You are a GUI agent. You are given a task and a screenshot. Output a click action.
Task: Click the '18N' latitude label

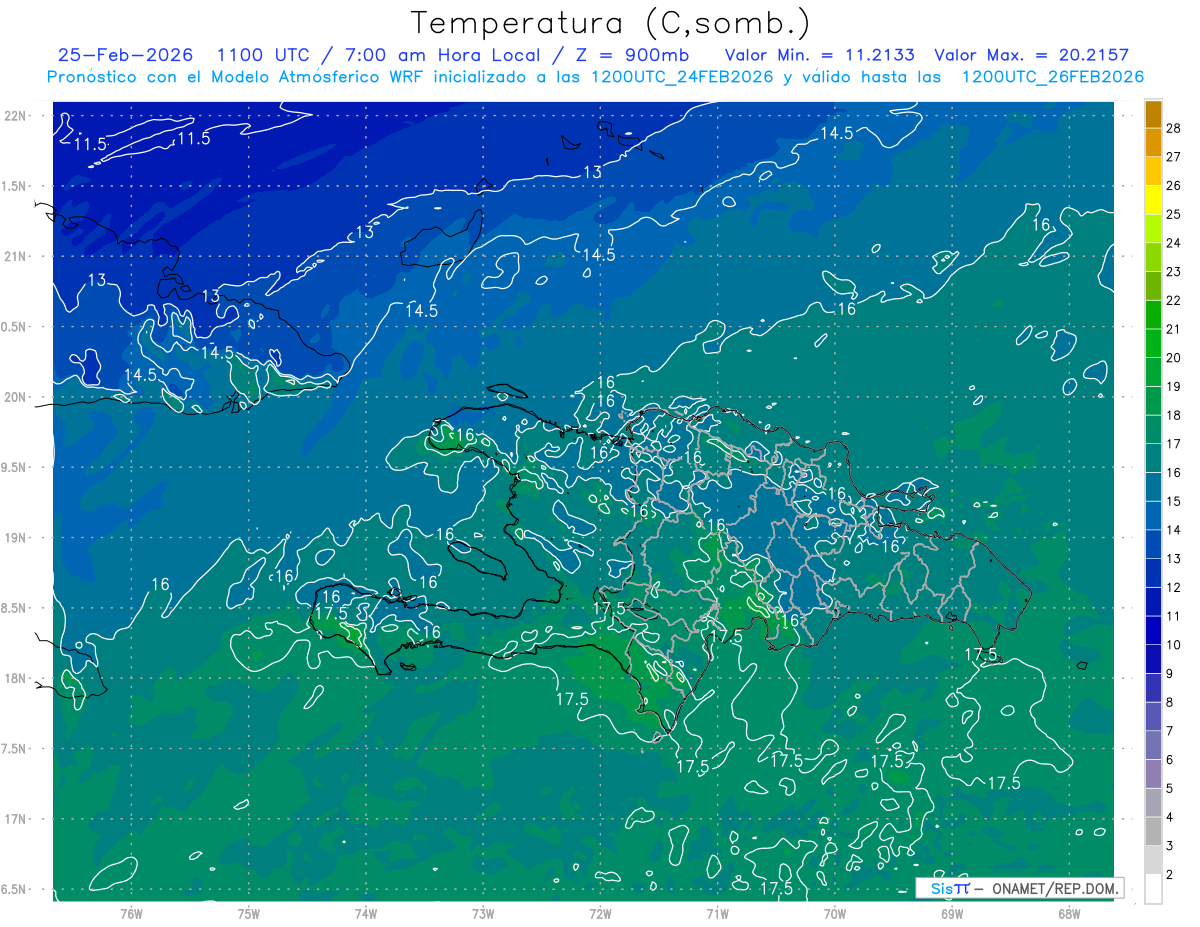point(16,678)
